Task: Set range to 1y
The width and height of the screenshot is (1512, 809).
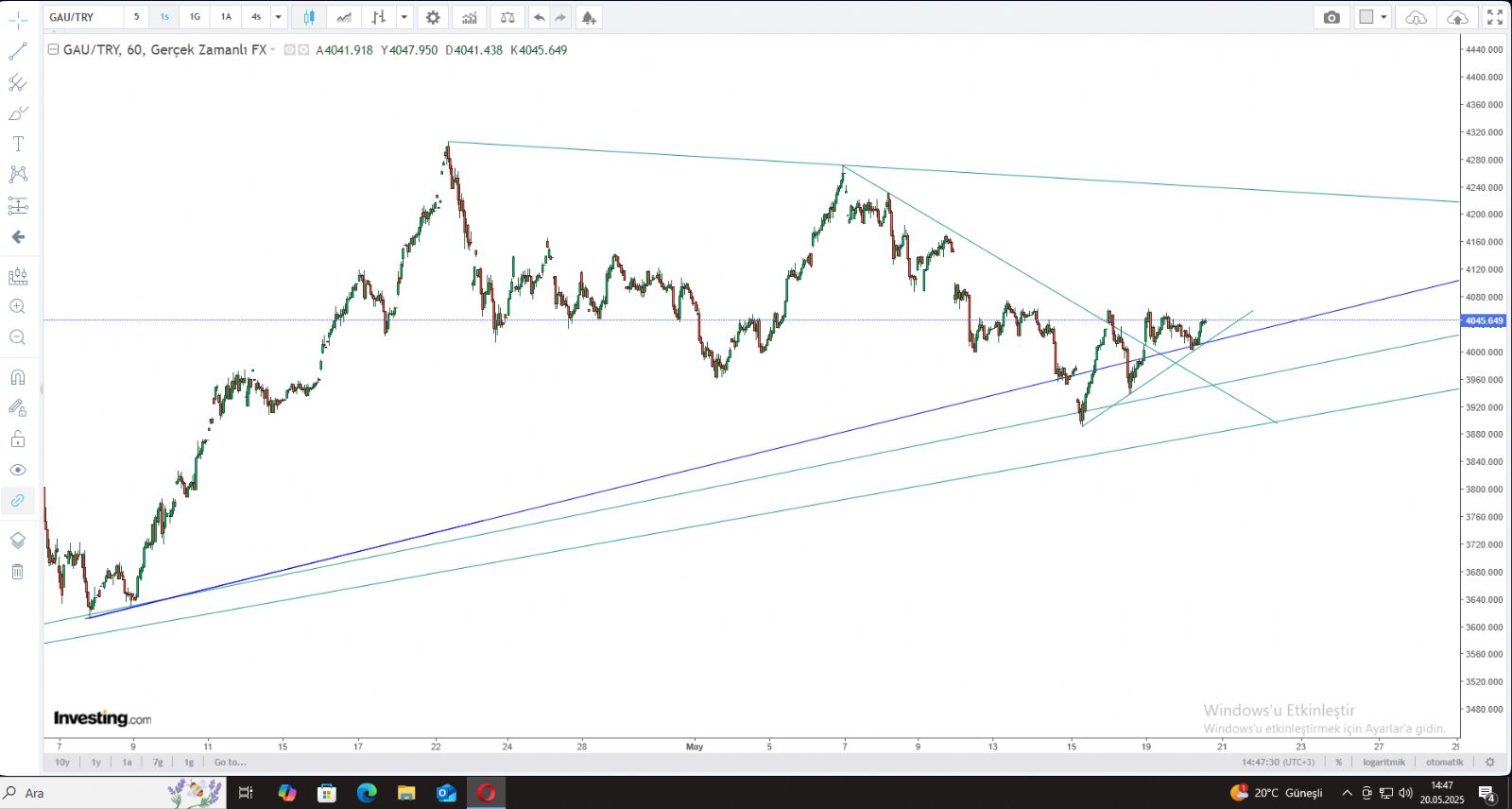Action: click(95, 762)
